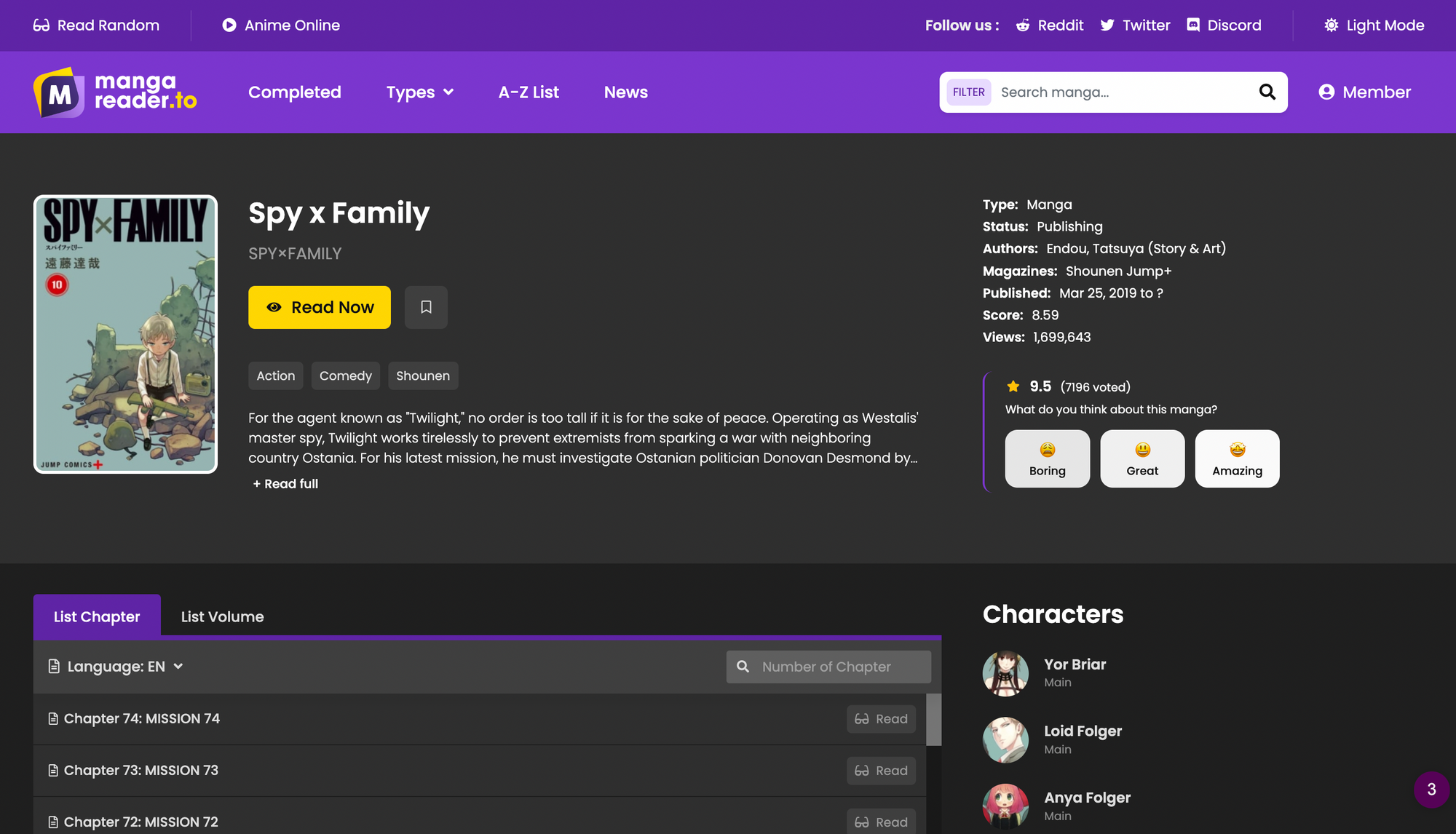Open the Language: EN dropdown
The width and height of the screenshot is (1456, 834).
tap(116, 667)
